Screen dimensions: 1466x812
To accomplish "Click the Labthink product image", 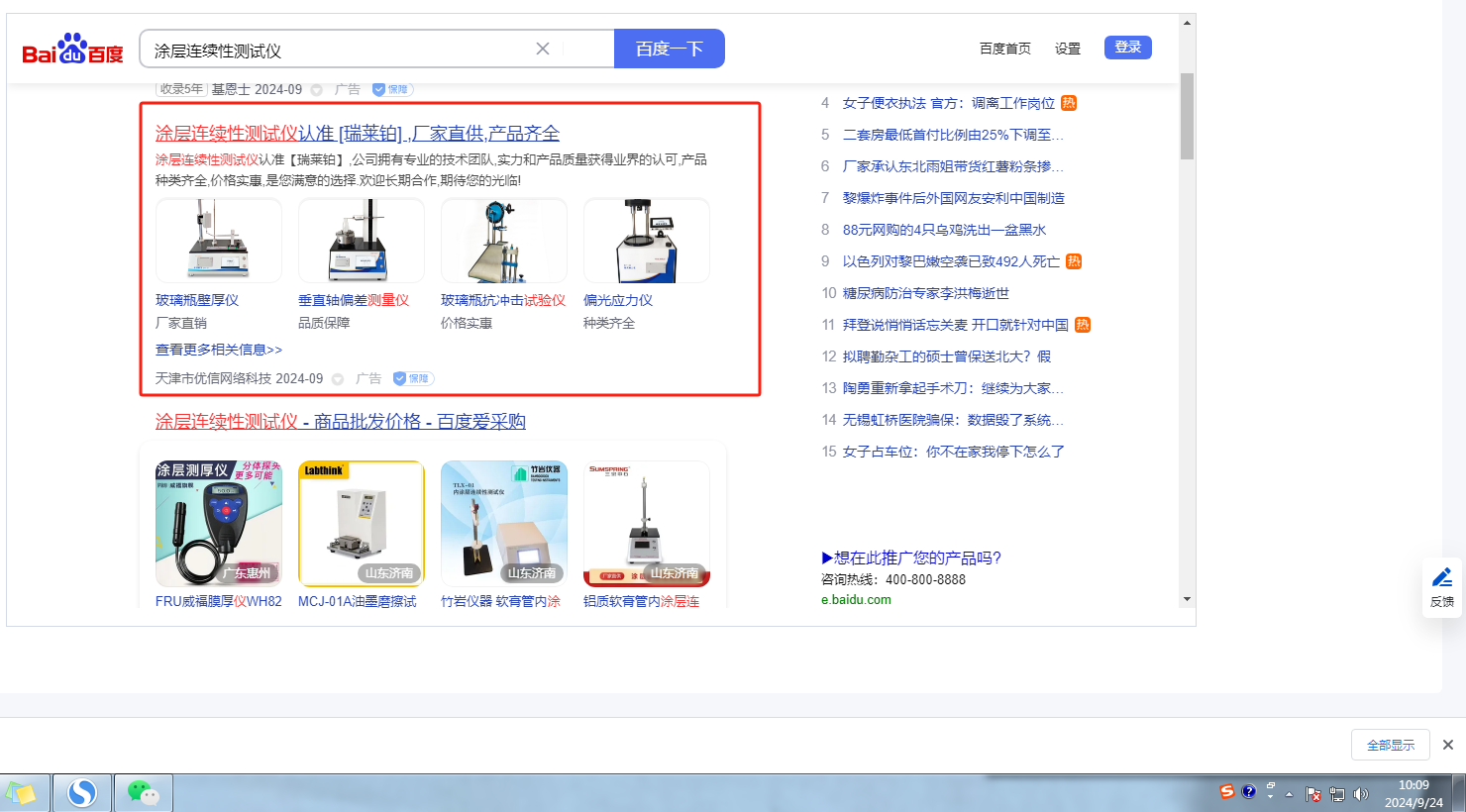I will tap(362, 524).
